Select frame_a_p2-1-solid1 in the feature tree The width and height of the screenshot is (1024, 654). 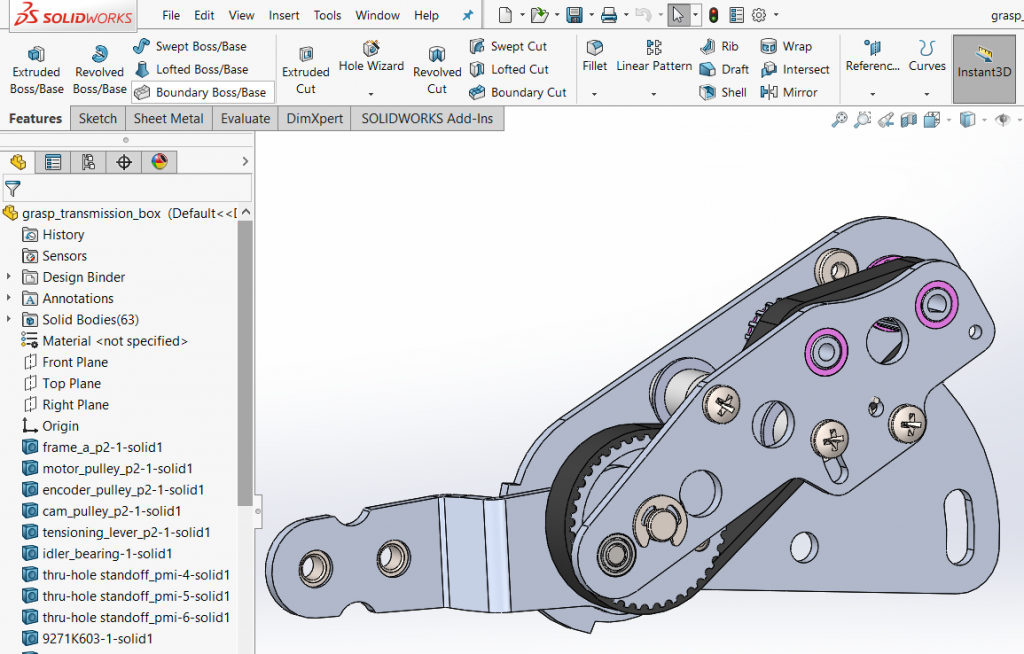(x=102, y=447)
